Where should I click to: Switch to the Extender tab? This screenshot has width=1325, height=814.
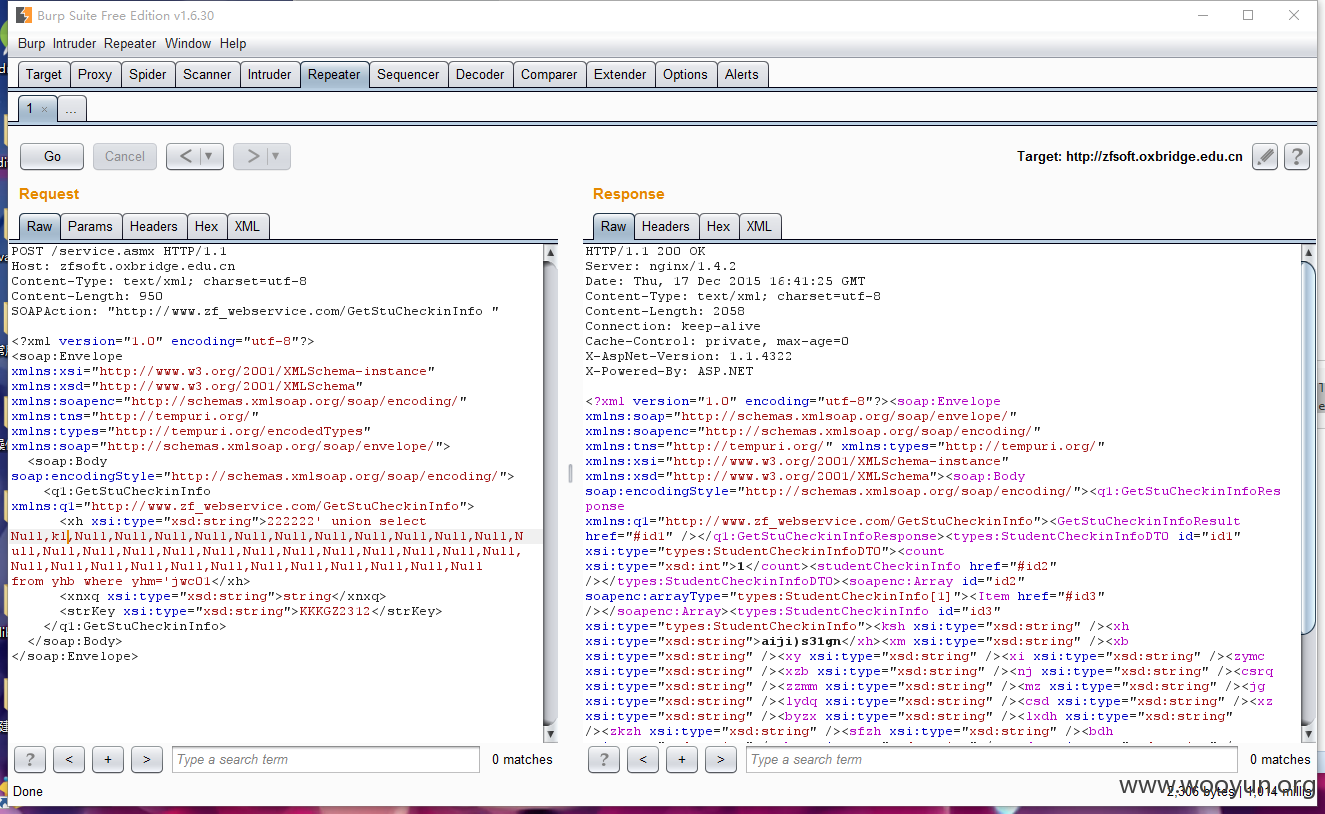point(620,74)
